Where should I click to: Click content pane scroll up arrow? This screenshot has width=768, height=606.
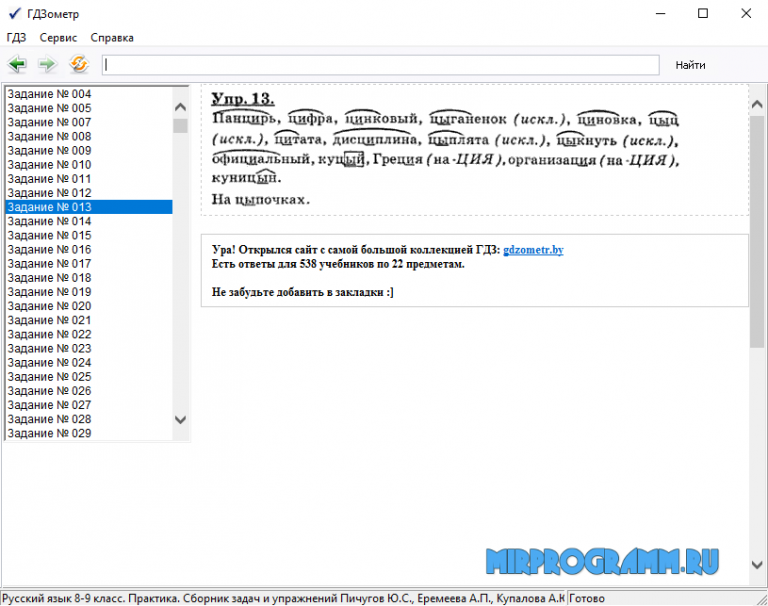coord(757,104)
